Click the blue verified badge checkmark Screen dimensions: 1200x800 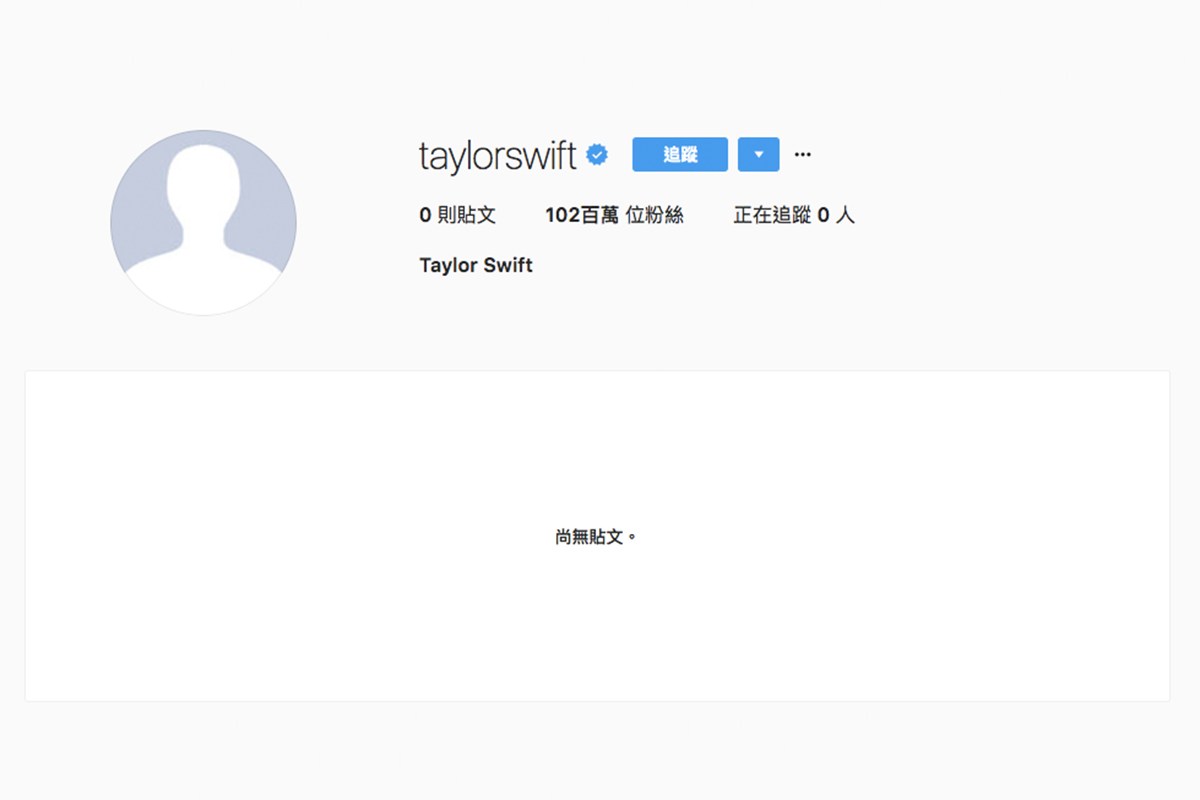[x=597, y=155]
